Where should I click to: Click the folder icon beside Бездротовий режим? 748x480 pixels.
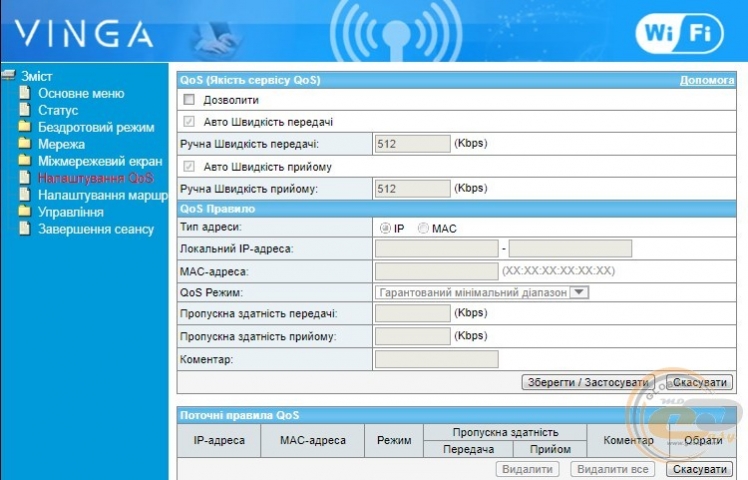click(25, 126)
